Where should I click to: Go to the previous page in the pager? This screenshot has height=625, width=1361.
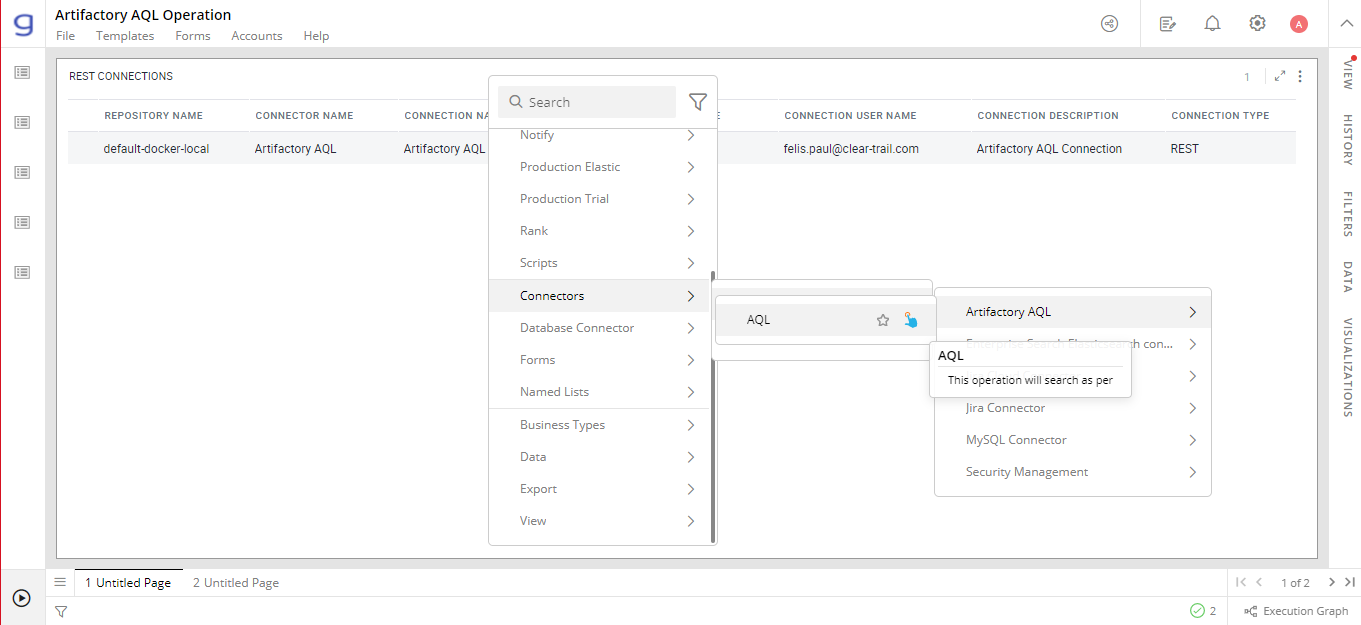[x=1259, y=582]
